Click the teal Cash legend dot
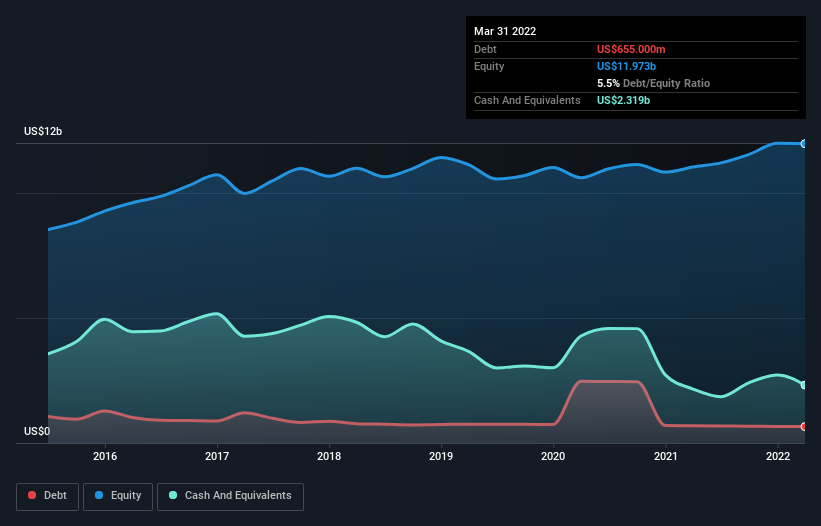This screenshot has width=821, height=526. [x=173, y=495]
